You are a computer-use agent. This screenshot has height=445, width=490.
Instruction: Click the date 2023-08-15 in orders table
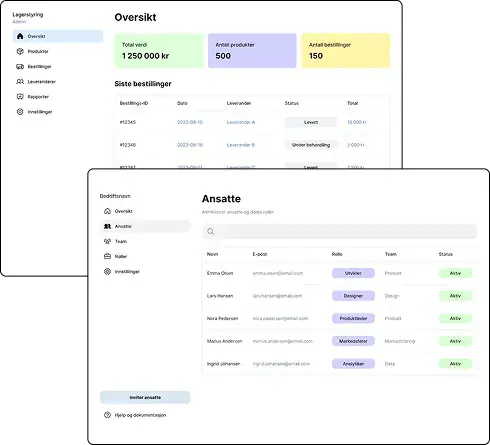tap(190, 122)
